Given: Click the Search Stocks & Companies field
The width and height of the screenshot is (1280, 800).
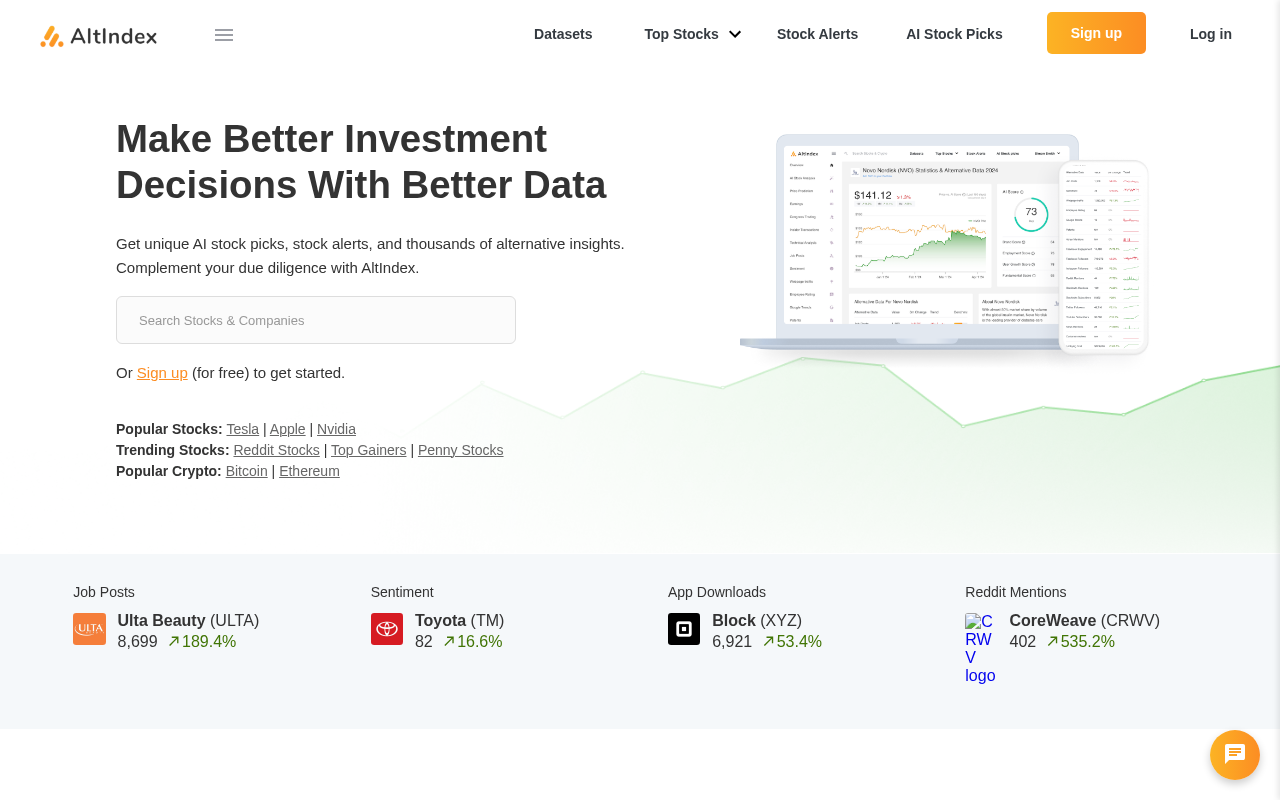Looking at the screenshot, I should tap(315, 319).
